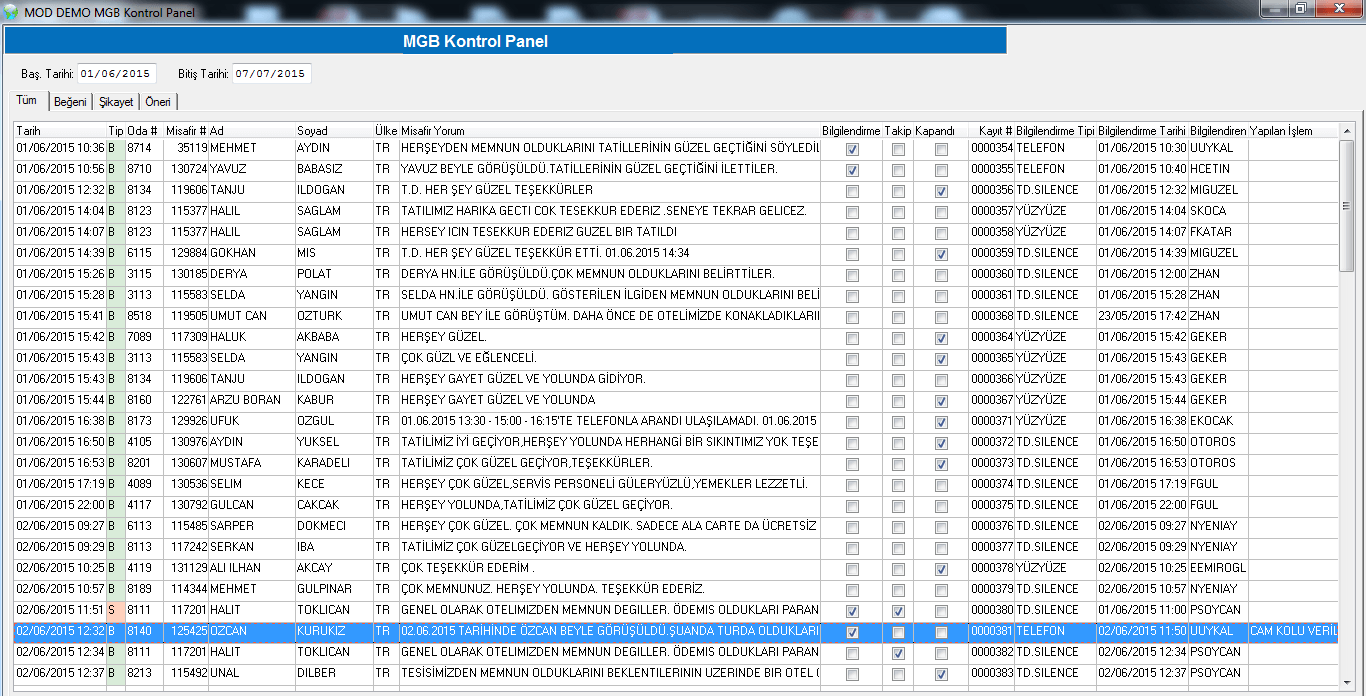Toggle Takip checkbox for record 0000380
Screen dimensions: 1366x696
click(898, 611)
